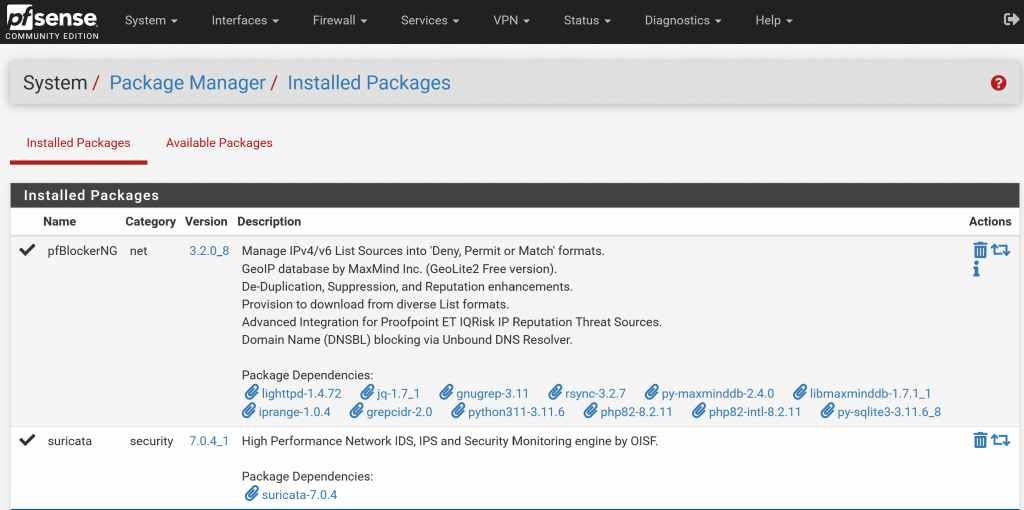
Task: Expand the Status menu
Action: (587, 20)
